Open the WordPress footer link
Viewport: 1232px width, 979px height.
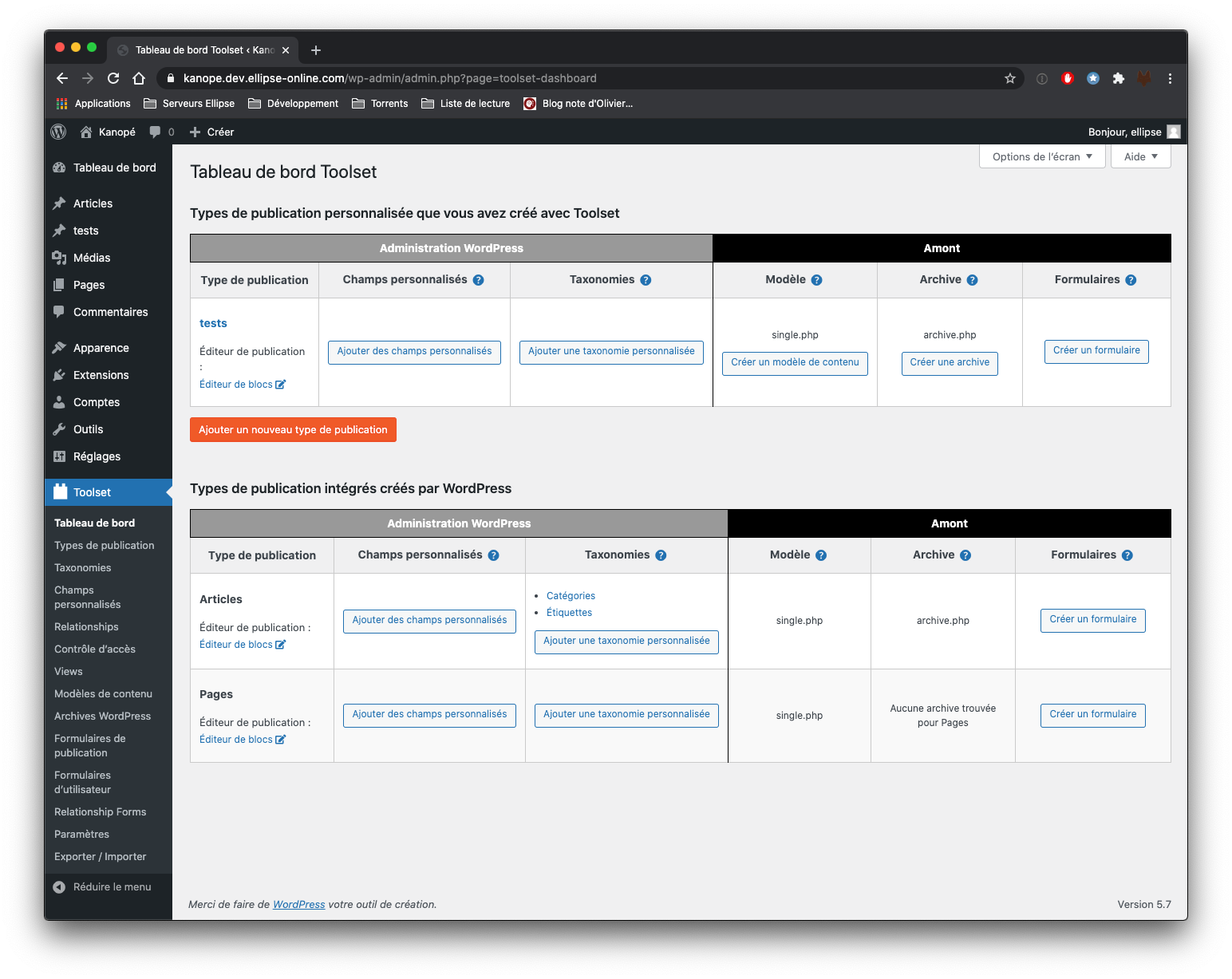[x=298, y=904]
